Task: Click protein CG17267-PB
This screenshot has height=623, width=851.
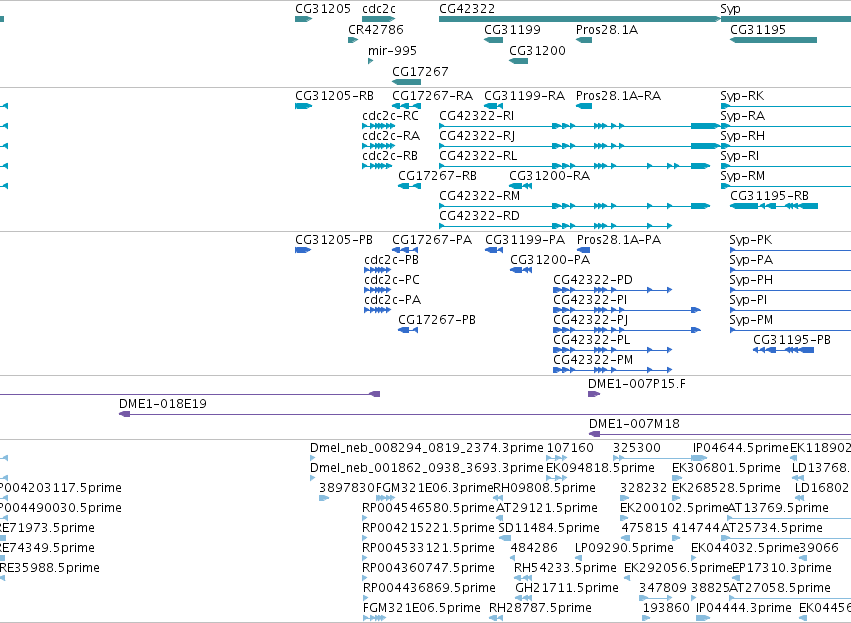Action: [x=408, y=330]
